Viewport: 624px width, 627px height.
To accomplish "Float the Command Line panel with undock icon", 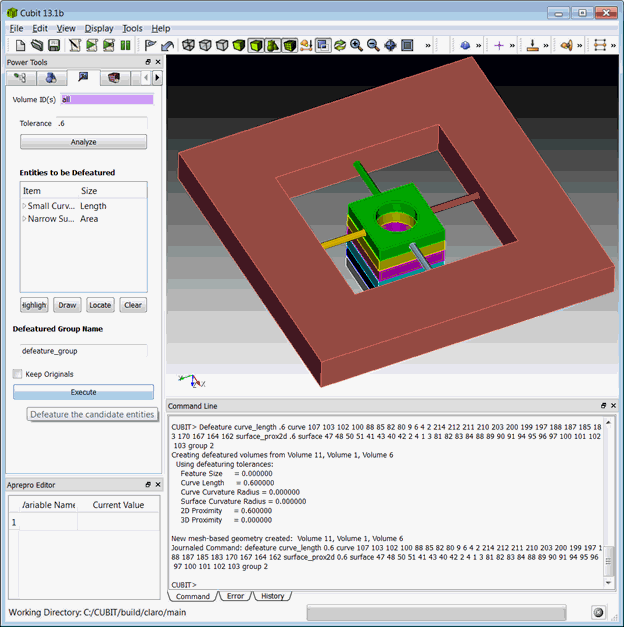I will (603, 406).
